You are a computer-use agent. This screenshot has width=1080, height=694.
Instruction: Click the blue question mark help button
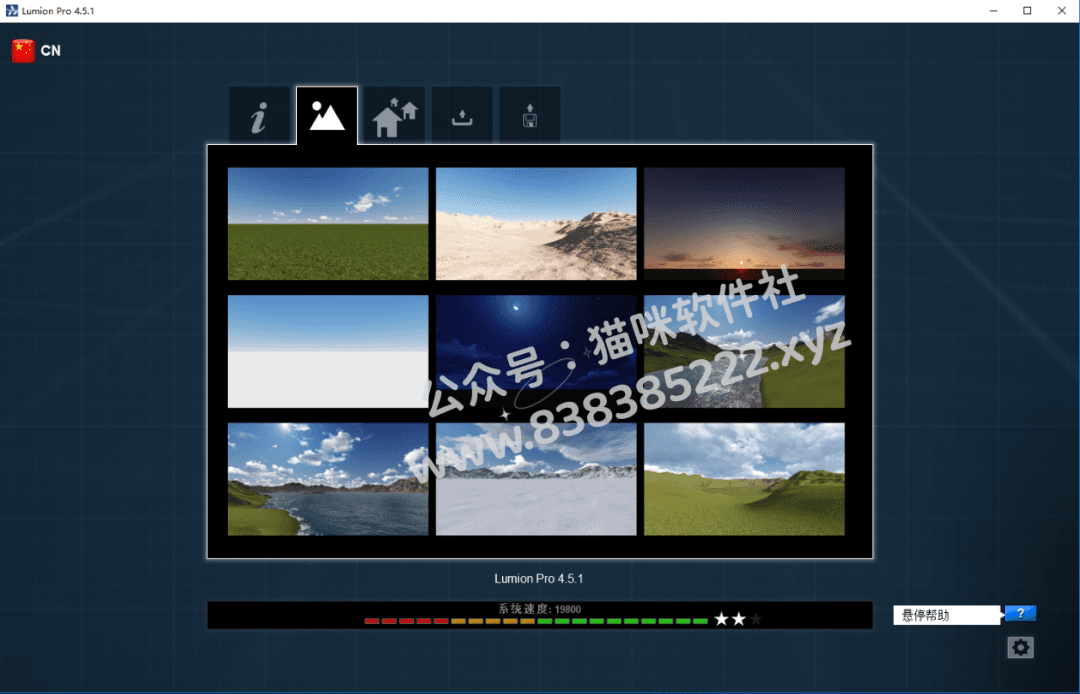[x=1020, y=613]
